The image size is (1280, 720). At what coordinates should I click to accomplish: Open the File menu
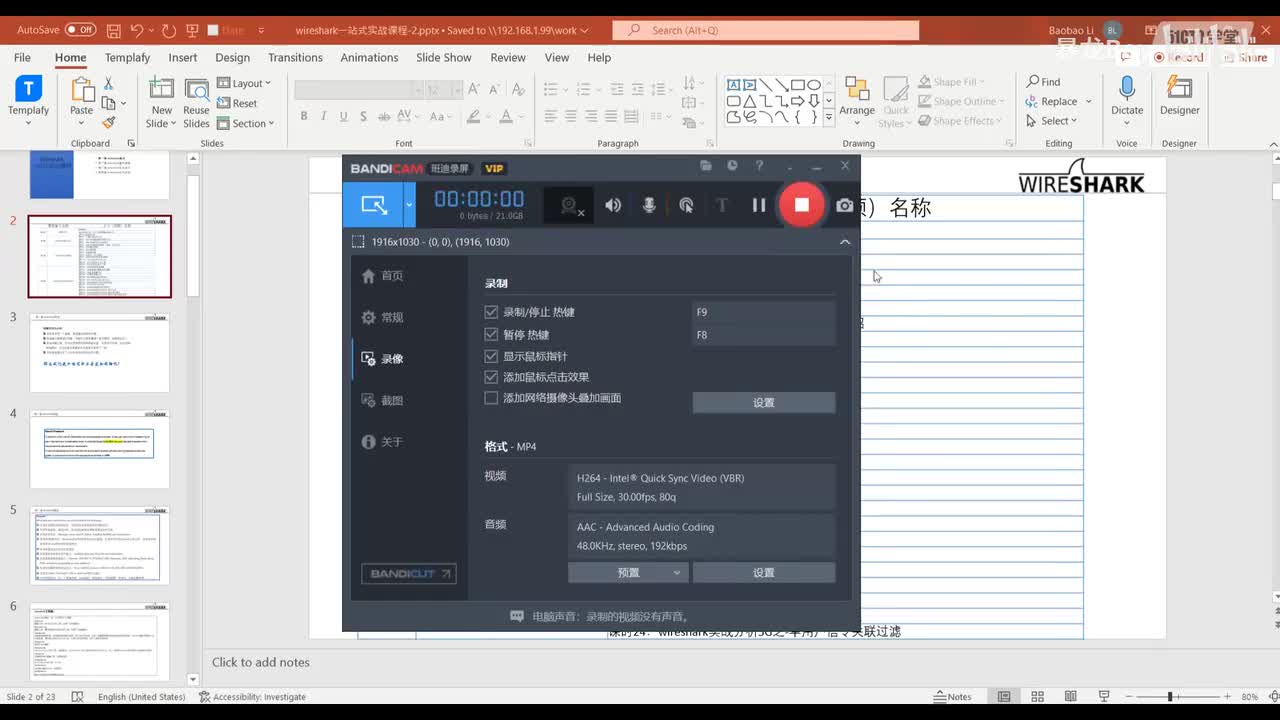coord(22,57)
